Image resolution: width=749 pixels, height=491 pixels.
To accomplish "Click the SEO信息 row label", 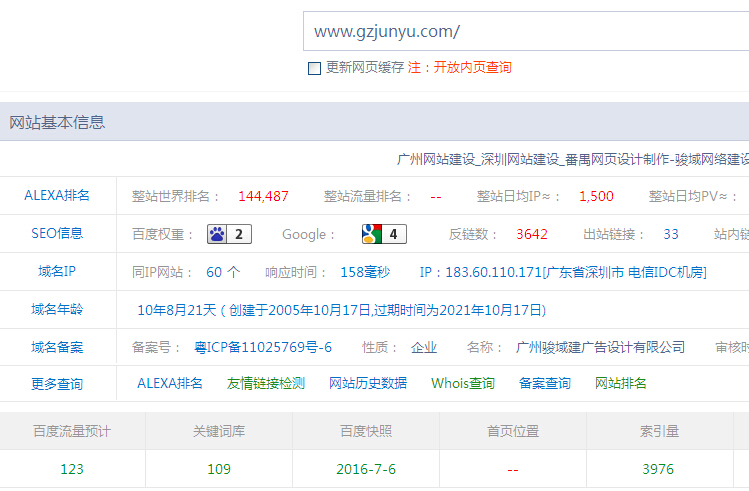I will coord(57,234).
